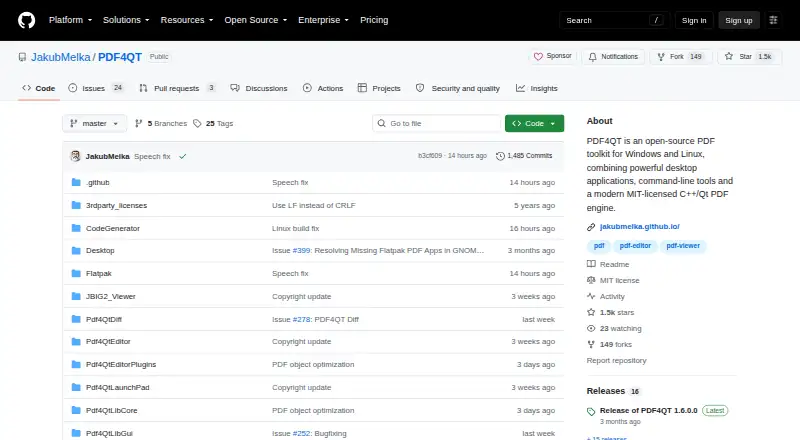The height and width of the screenshot is (440, 800).
Task: Click the Go to file field
Action: 437,124
